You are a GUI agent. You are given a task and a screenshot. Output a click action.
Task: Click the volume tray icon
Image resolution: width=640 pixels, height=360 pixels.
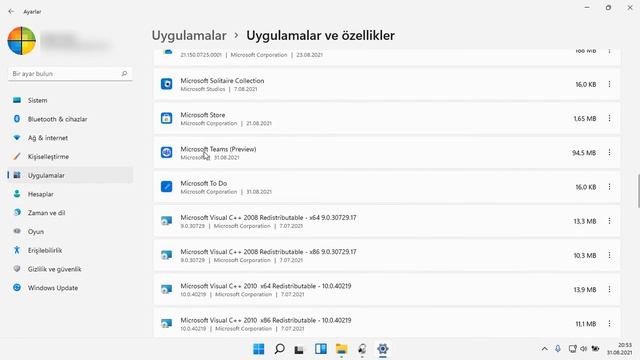[x=584, y=349]
